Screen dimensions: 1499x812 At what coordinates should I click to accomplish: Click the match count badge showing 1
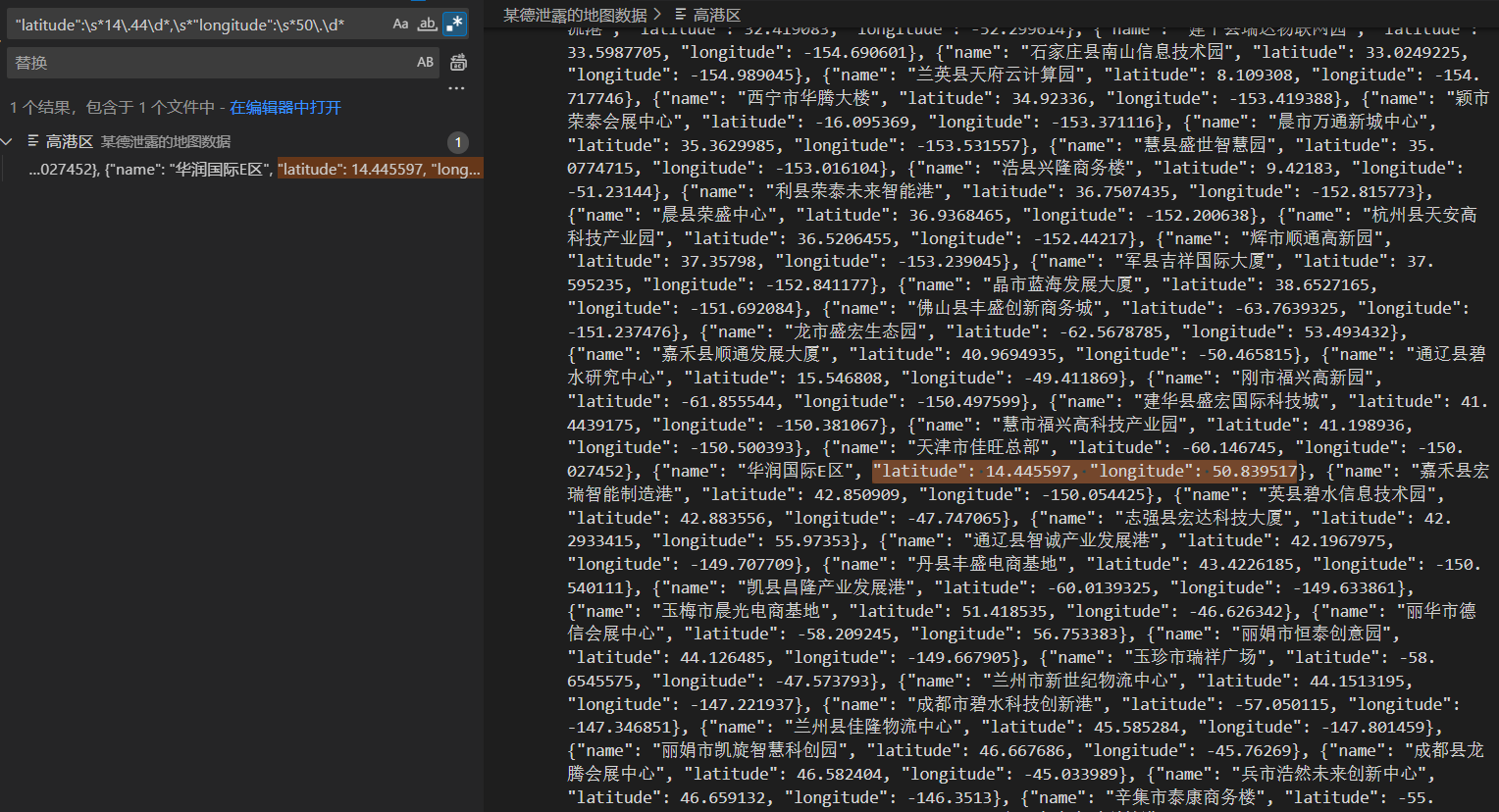point(458,143)
